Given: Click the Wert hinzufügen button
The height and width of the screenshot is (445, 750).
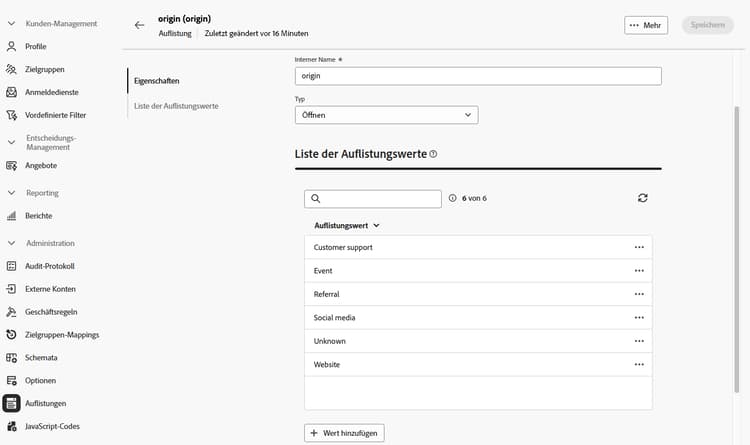Looking at the screenshot, I should pos(344,433).
